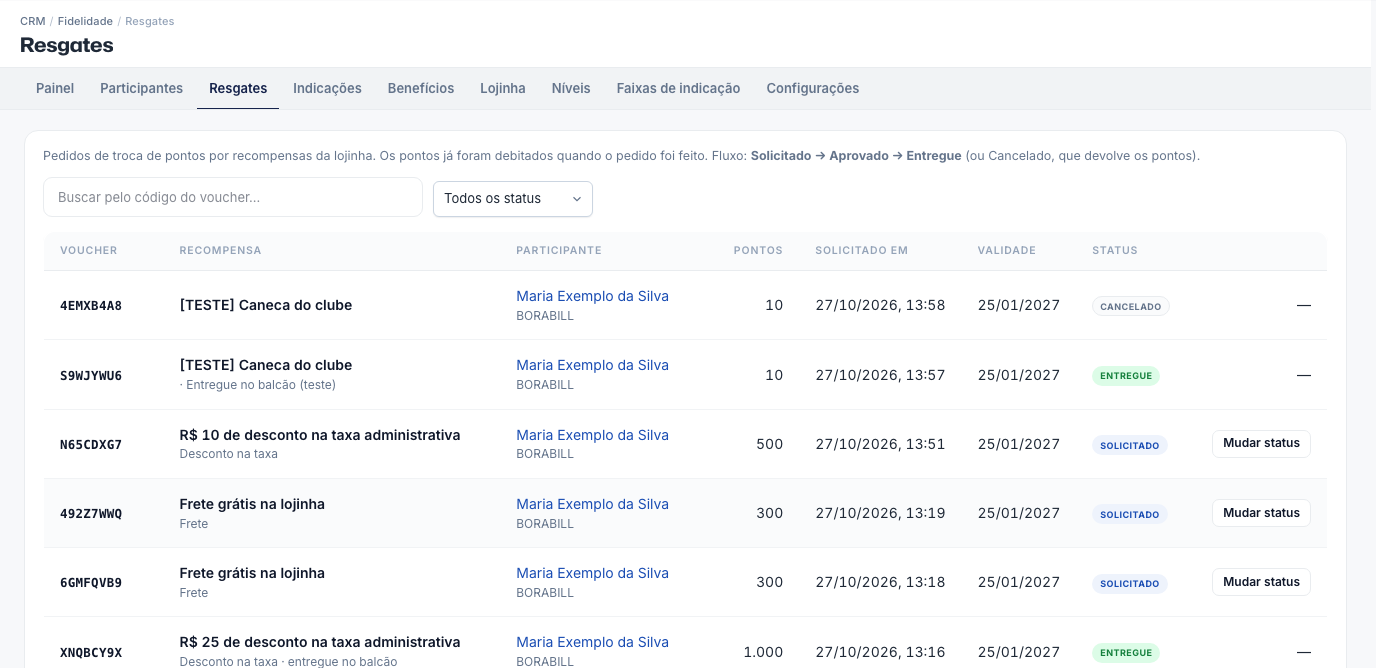The image size is (1376, 668).
Task: Select the Faixas de indicação tab
Action: pyautogui.click(x=678, y=88)
